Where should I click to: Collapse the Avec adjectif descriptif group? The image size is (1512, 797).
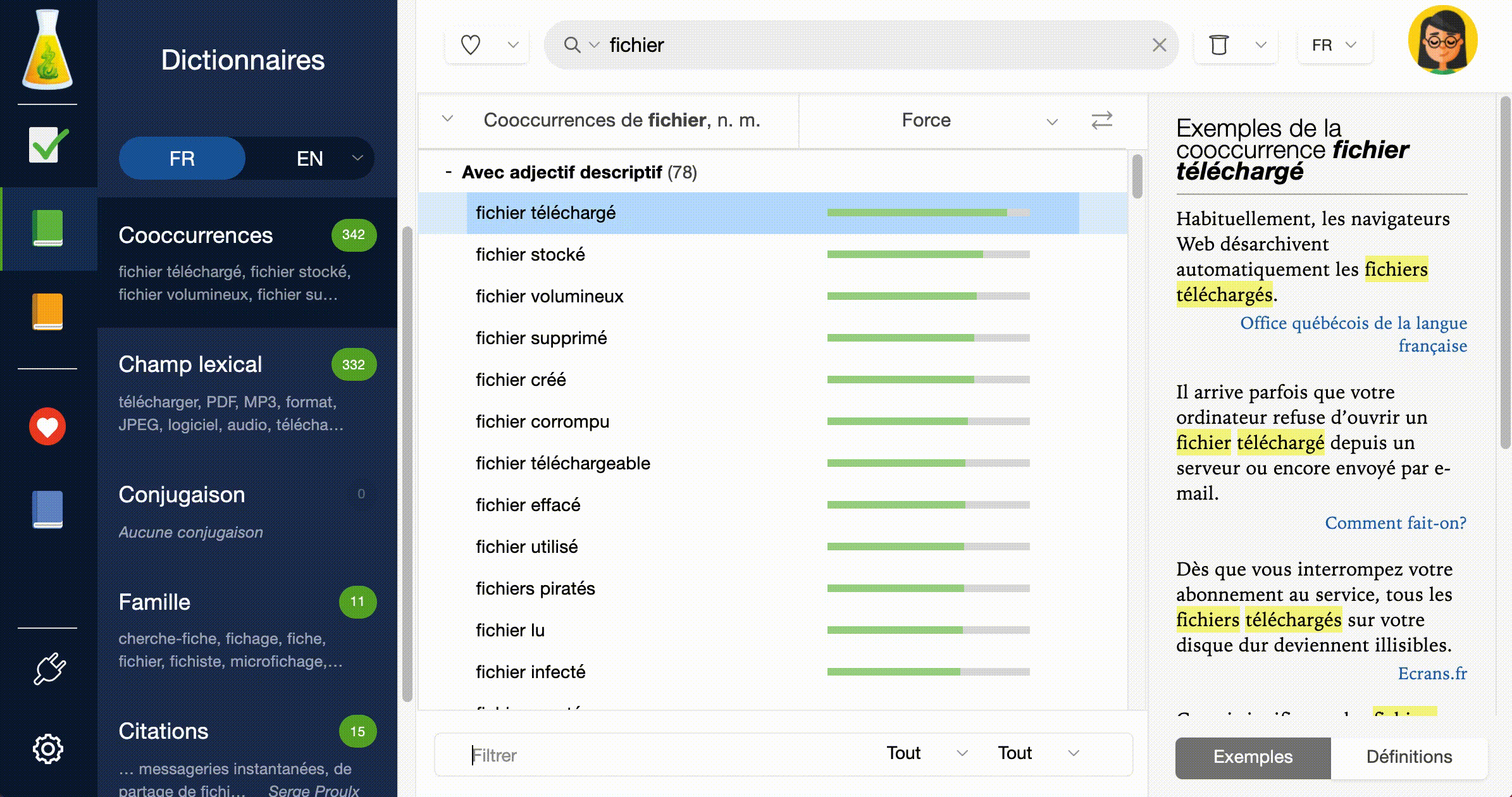(448, 172)
